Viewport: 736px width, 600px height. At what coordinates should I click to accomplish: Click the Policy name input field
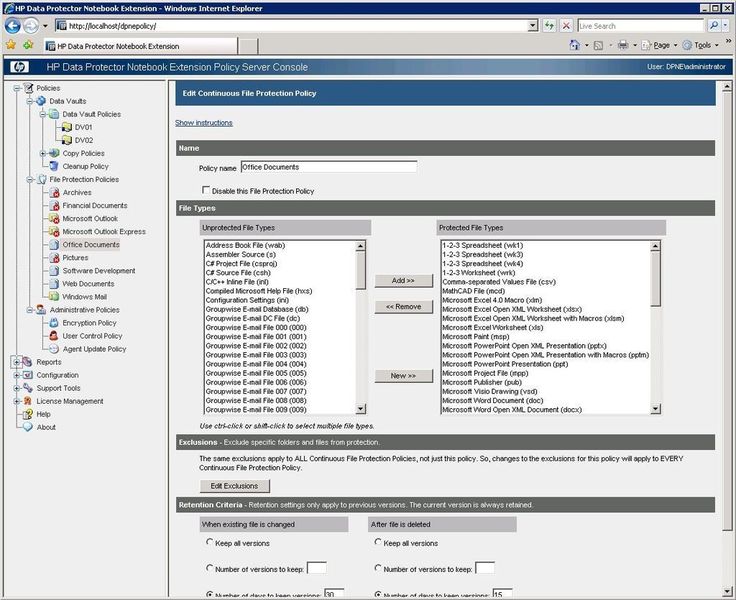pos(329,167)
